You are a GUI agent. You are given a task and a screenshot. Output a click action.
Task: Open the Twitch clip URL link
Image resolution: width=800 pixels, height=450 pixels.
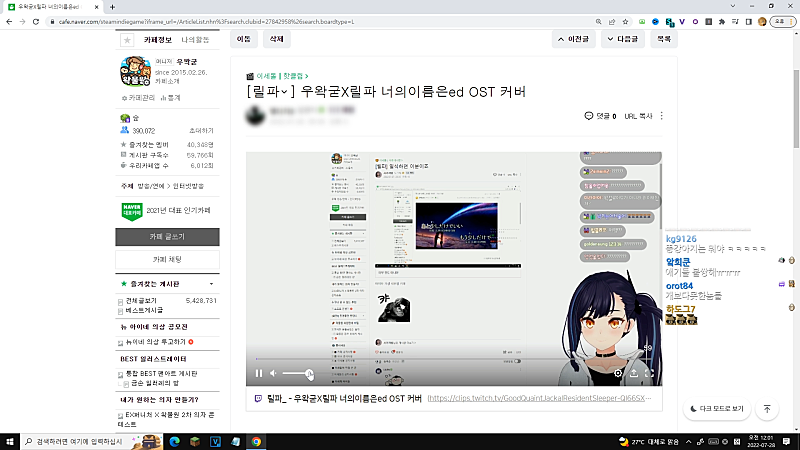point(539,398)
